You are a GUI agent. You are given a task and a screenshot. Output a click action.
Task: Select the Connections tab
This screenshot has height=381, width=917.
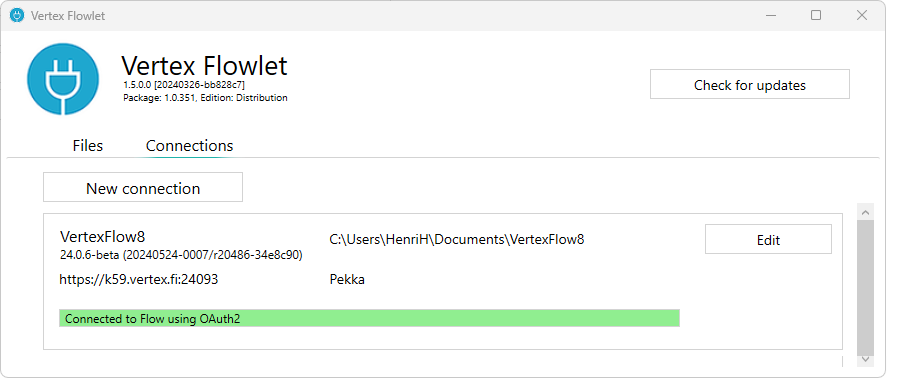coord(189,145)
